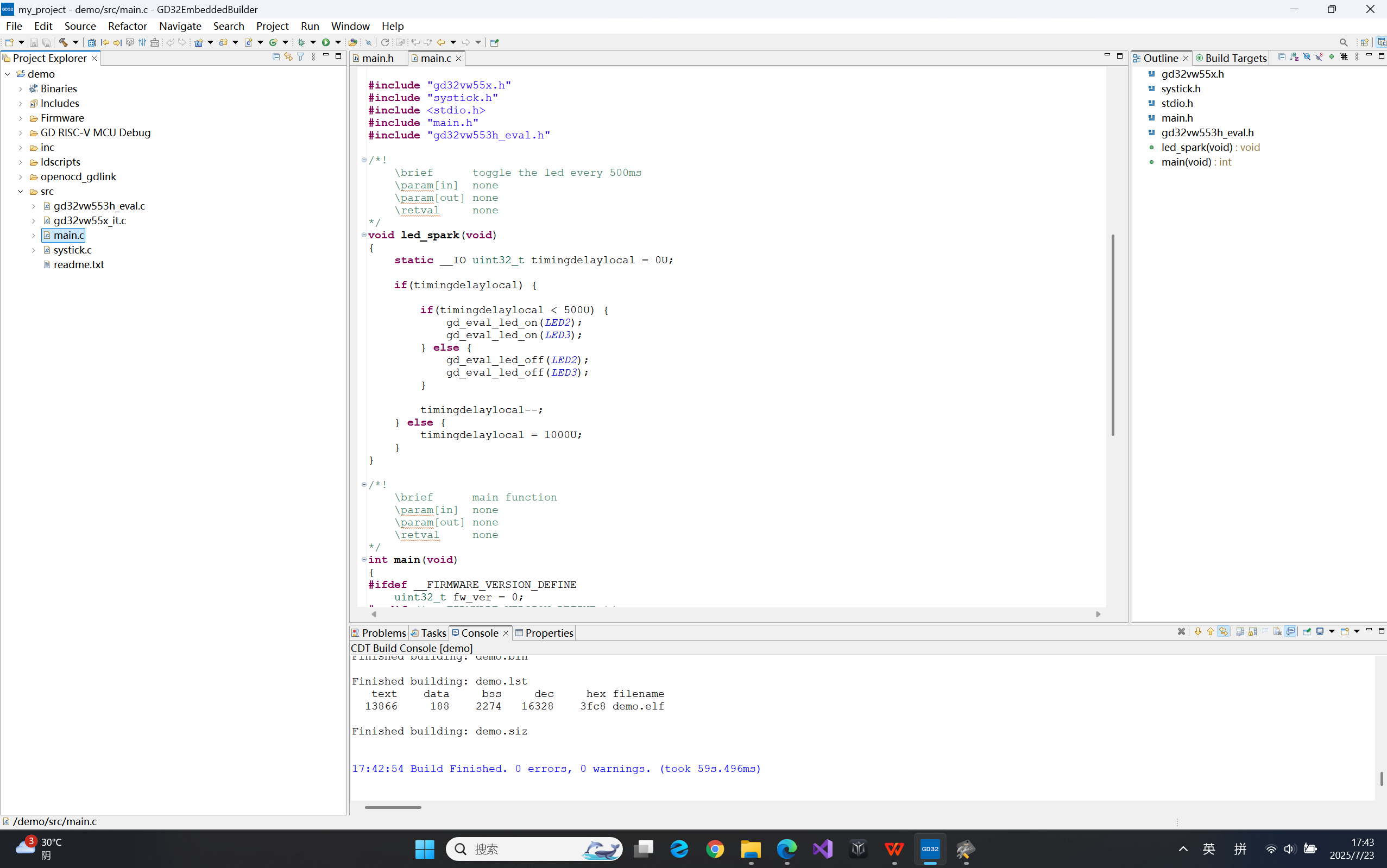Click the clean project broom toolbar icon

[154, 42]
